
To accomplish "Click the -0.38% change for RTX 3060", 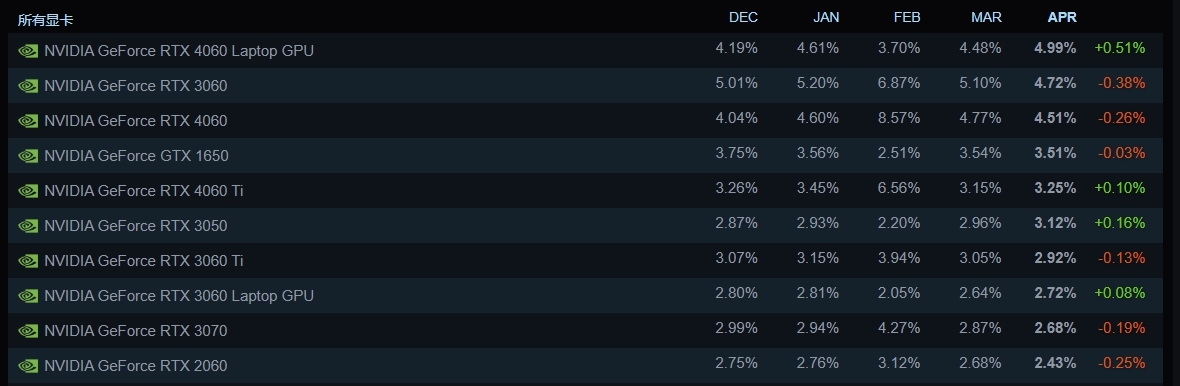I will [1121, 83].
